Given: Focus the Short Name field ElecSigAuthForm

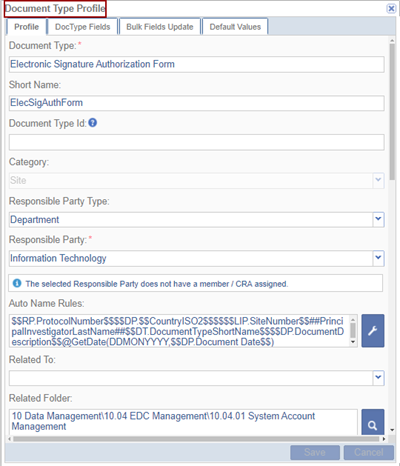Looking at the screenshot, I should coord(197,103).
